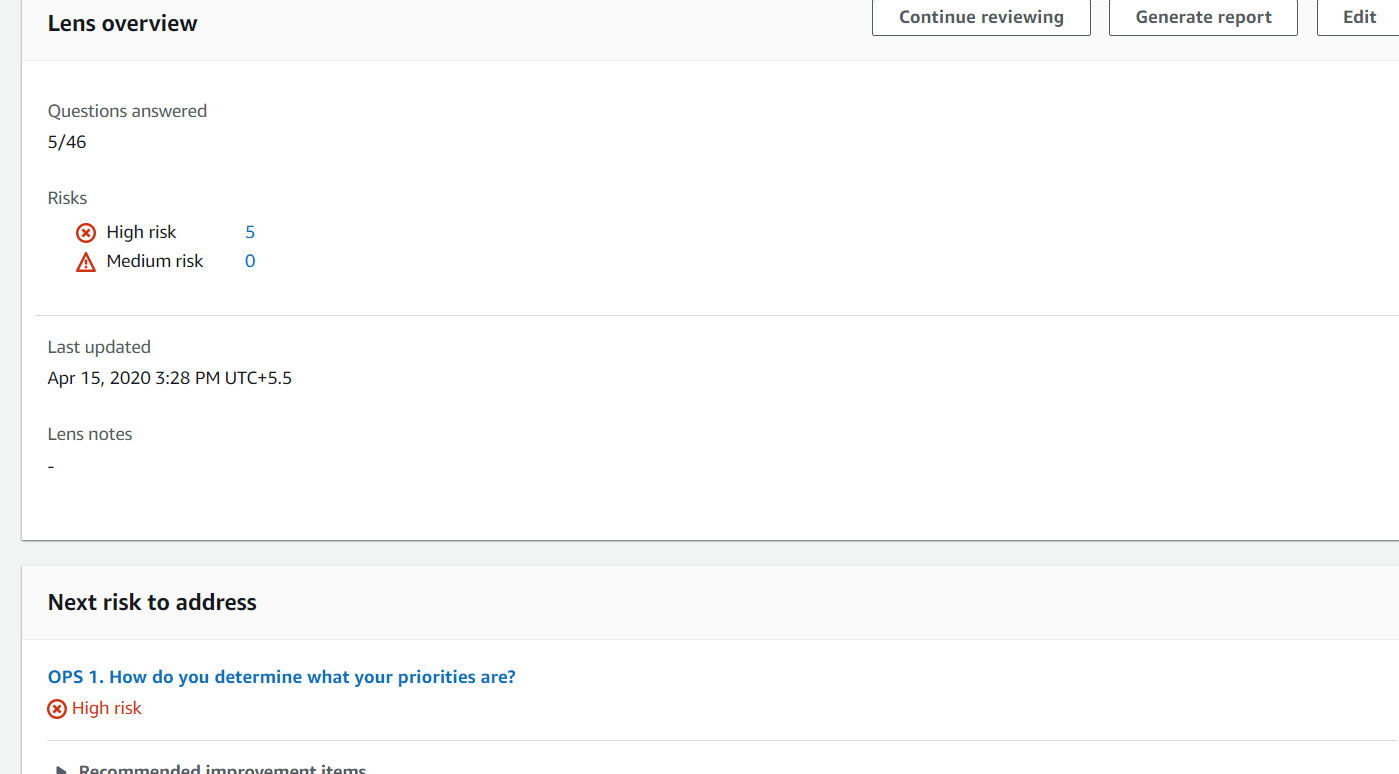Screen dimensions: 1399x774
Task: Open the Medium risk count 0 link
Action: 250,261
